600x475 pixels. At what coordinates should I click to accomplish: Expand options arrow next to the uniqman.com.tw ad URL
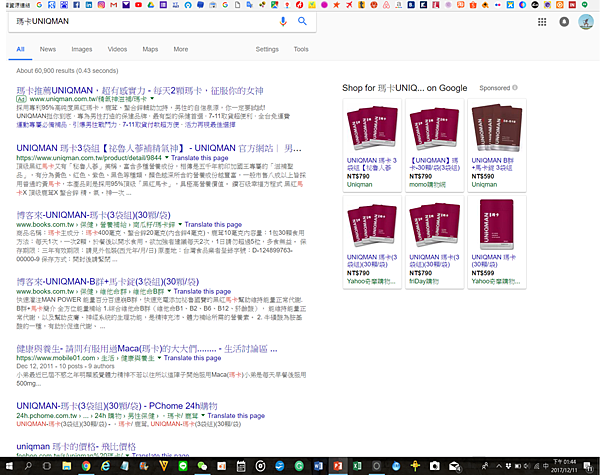click(x=152, y=99)
